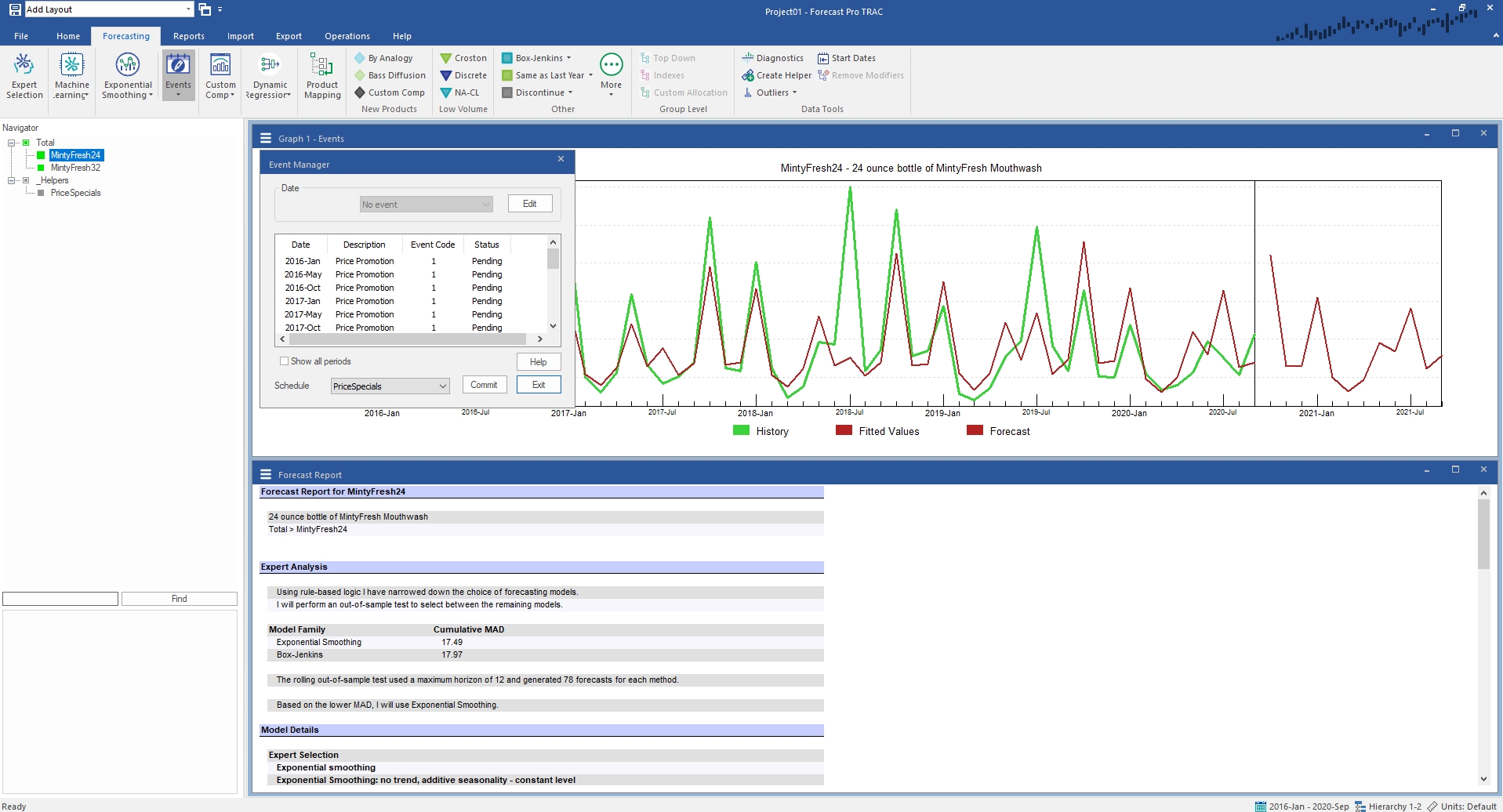The height and width of the screenshot is (812, 1503).
Task: Open Product Mapping tool
Action: (x=322, y=76)
